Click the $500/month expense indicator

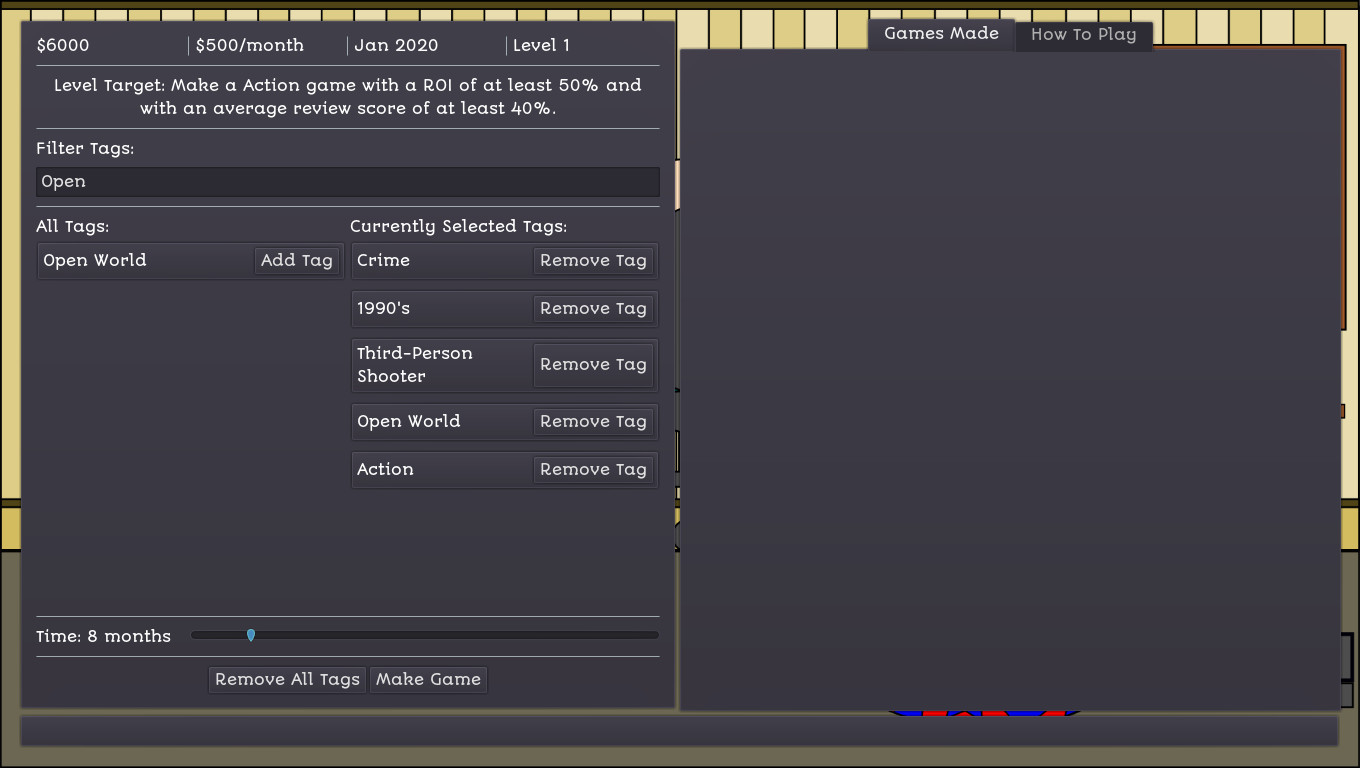pos(250,46)
